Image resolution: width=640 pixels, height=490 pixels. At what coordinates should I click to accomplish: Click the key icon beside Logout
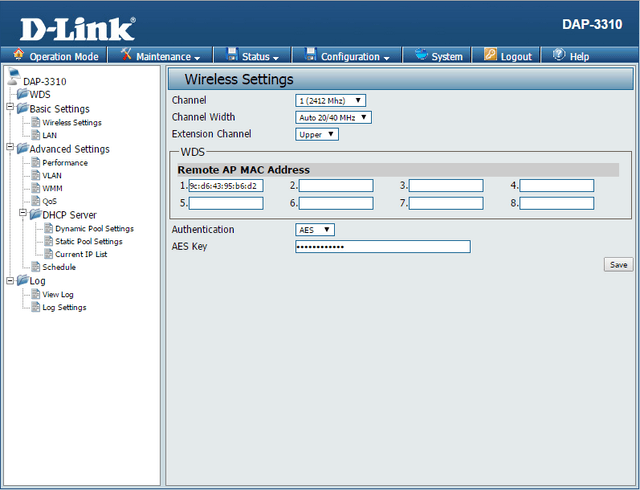pos(490,54)
